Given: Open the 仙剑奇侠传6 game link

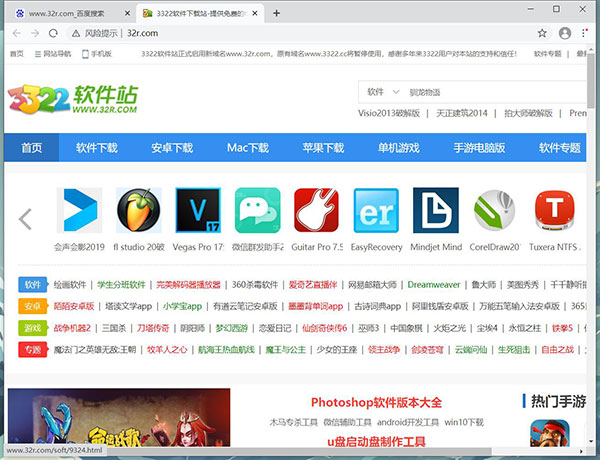Looking at the screenshot, I should 324,328.
